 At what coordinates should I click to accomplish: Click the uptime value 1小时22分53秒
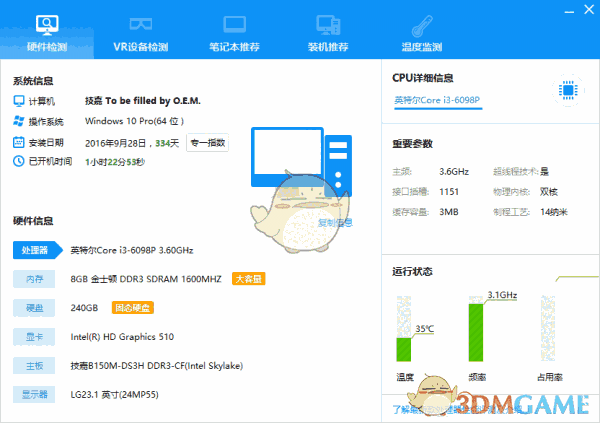[x=115, y=162]
